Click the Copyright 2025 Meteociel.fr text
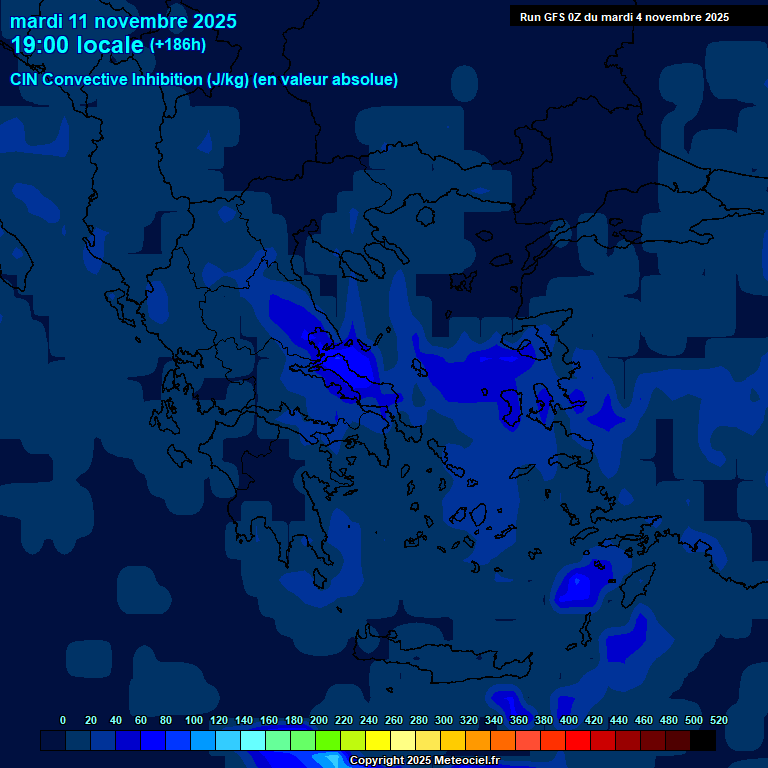The width and height of the screenshot is (768, 768). tap(424, 761)
